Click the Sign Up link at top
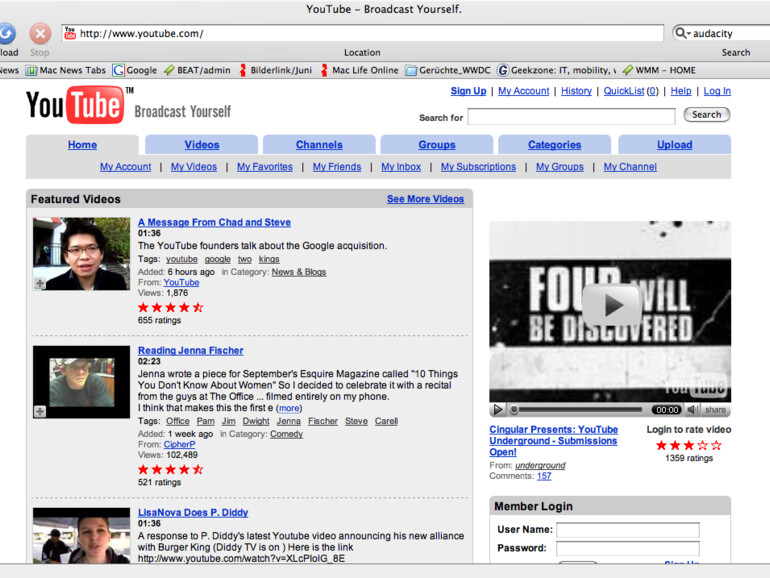The height and width of the screenshot is (578, 770). pos(468,91)
